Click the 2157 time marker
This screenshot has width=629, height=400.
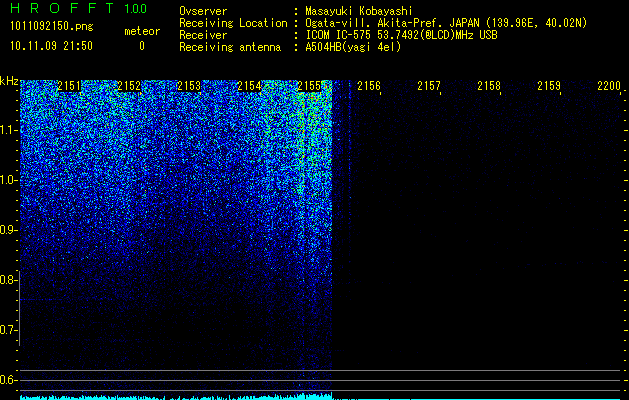click(x=429, y=86)
